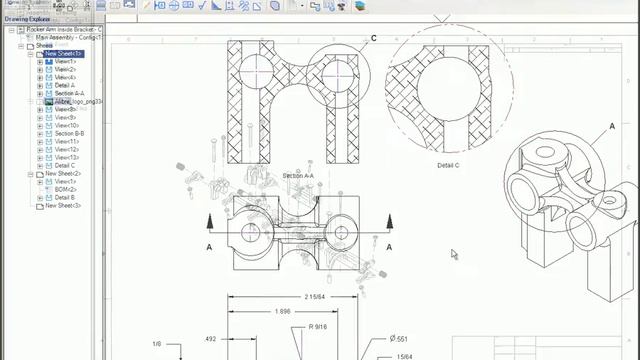Click the Drawing Explorer panel title
The width and height of the screenshot is (640, 360).
[27, 19]
